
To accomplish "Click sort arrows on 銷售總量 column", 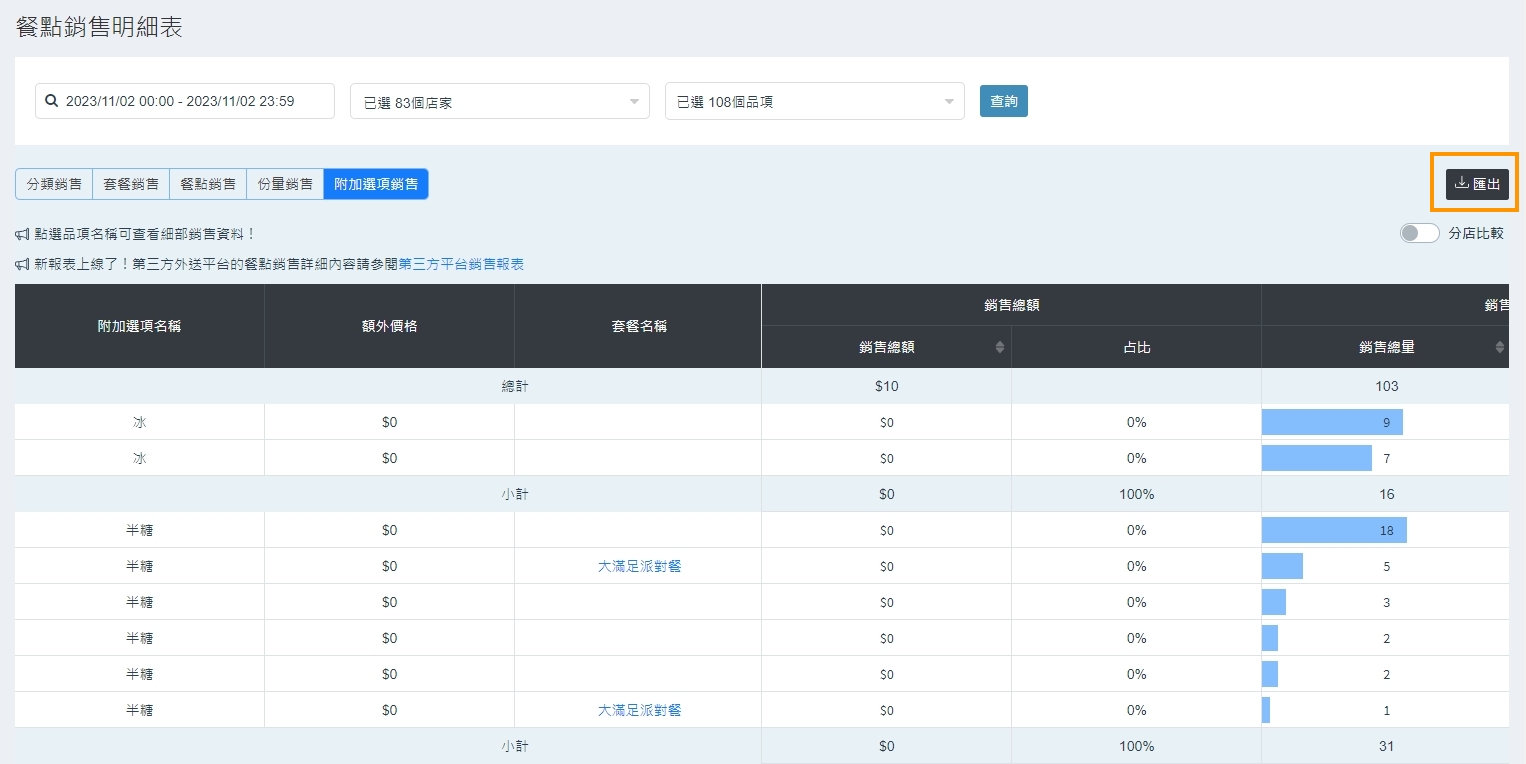I will (x=1499, y=347).
